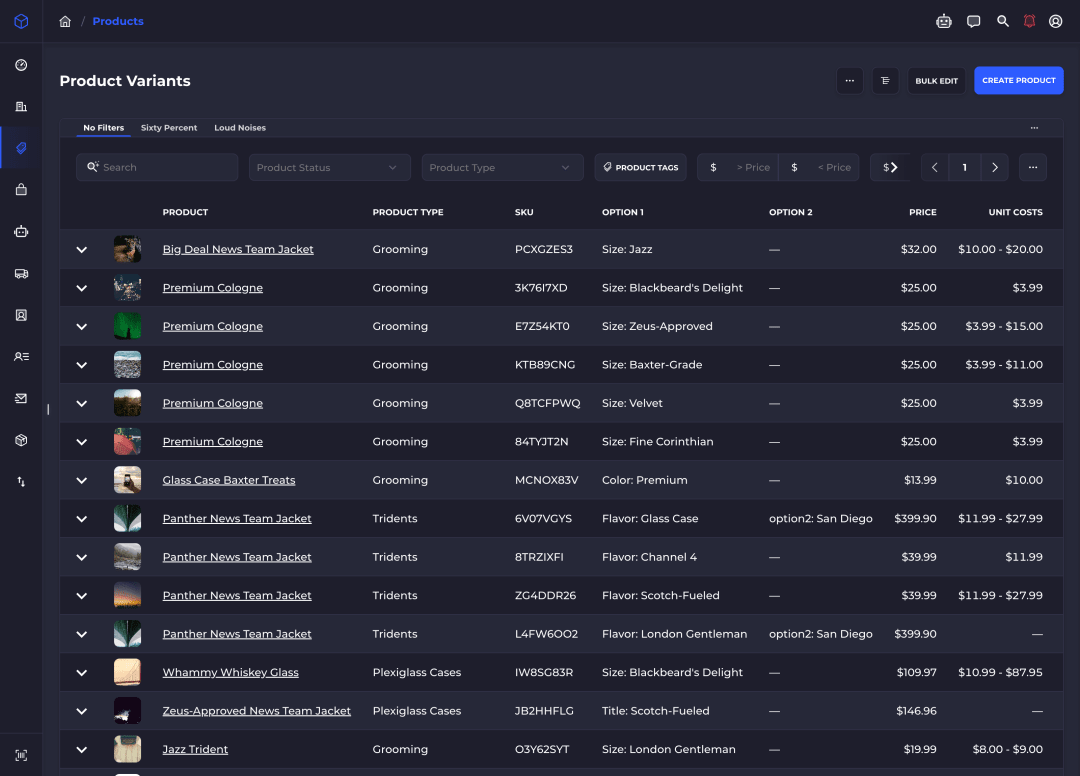
Task: Expand the Premium Cologne Q8TCFPWQ row
Action: (81, 403)
